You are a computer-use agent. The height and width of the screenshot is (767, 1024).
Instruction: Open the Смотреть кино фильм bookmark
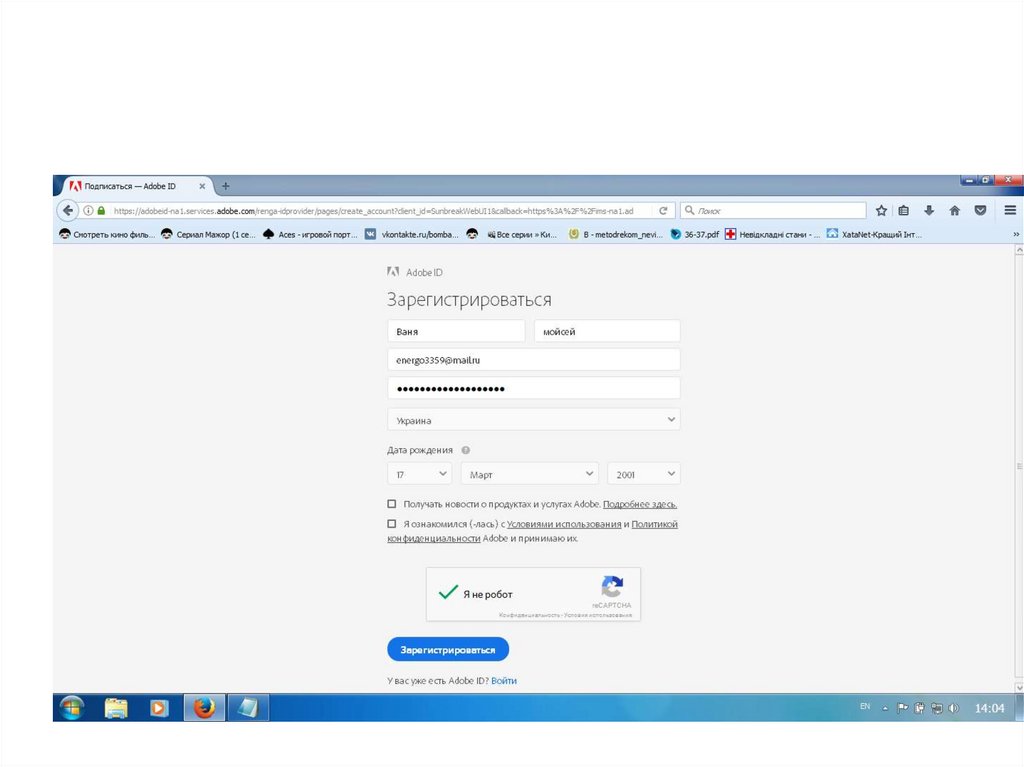(108, 235)
